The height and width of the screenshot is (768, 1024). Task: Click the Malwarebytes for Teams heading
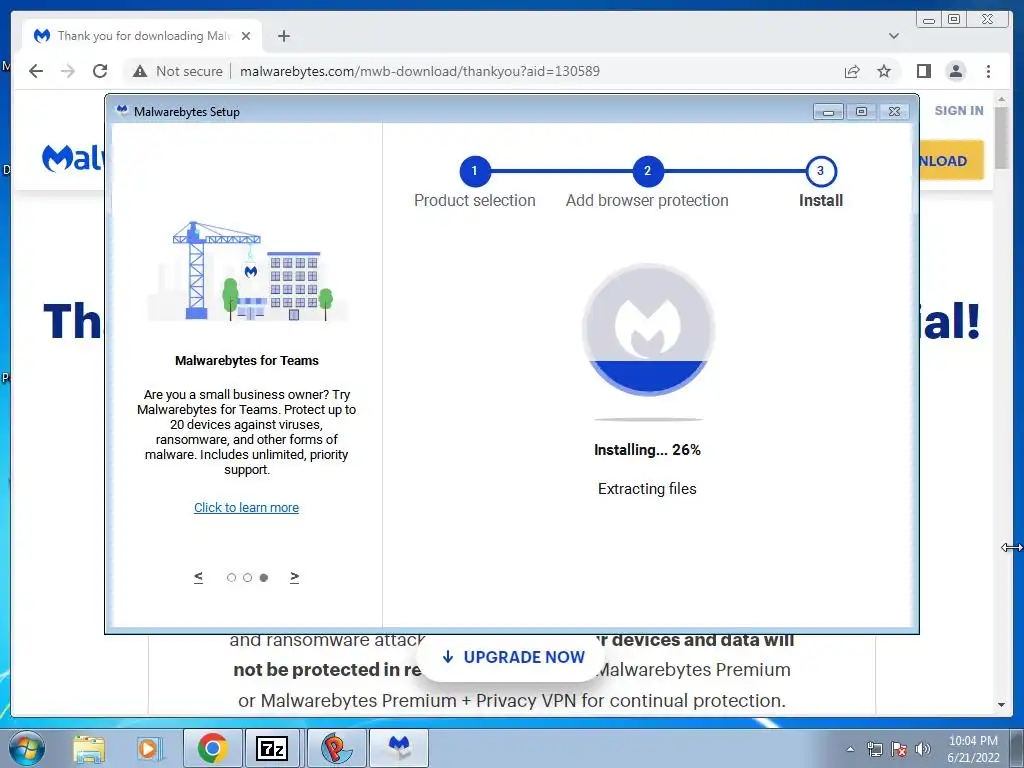pos(247,360)
